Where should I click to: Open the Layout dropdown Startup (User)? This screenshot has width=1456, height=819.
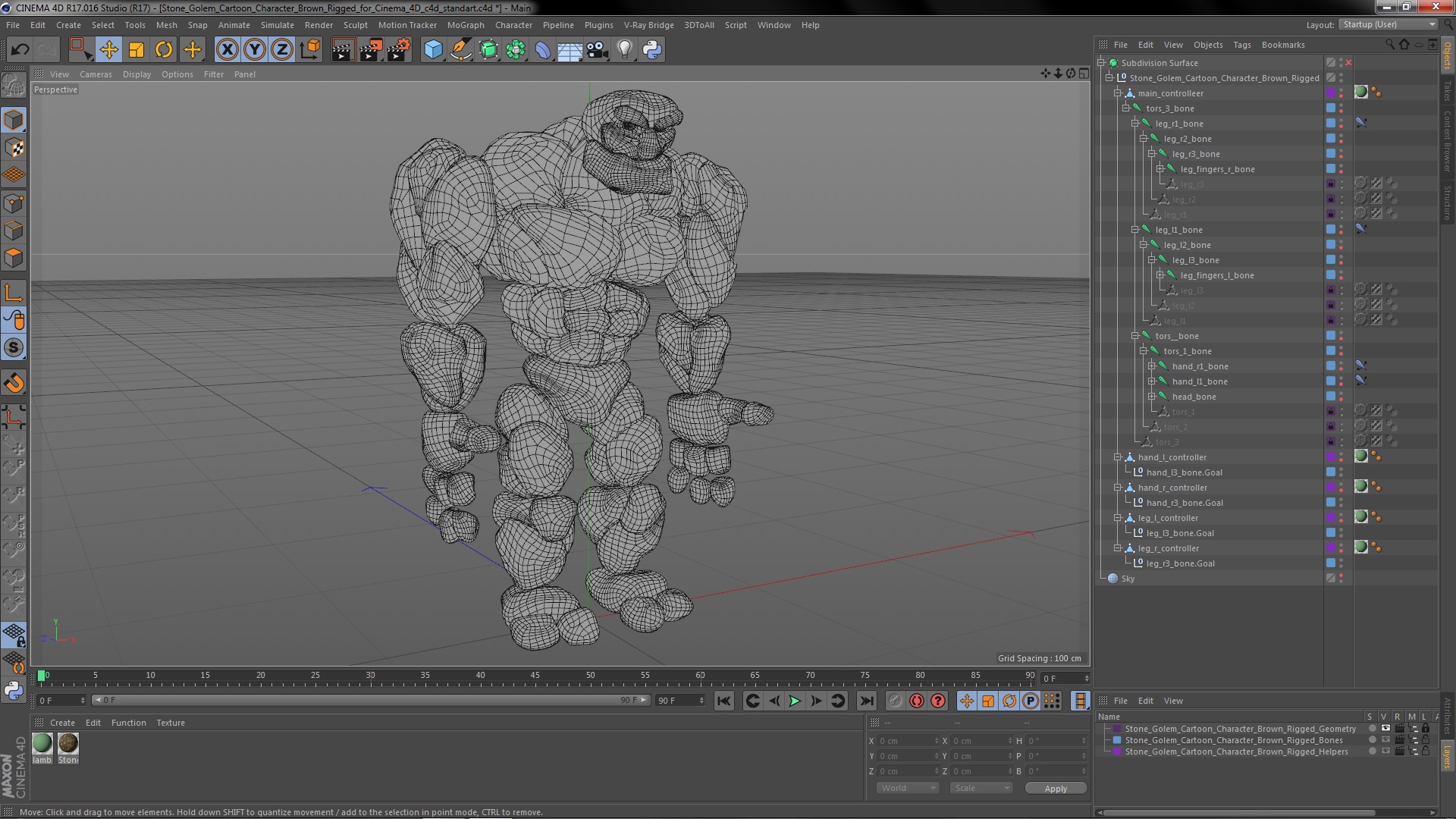point(1389,24)
